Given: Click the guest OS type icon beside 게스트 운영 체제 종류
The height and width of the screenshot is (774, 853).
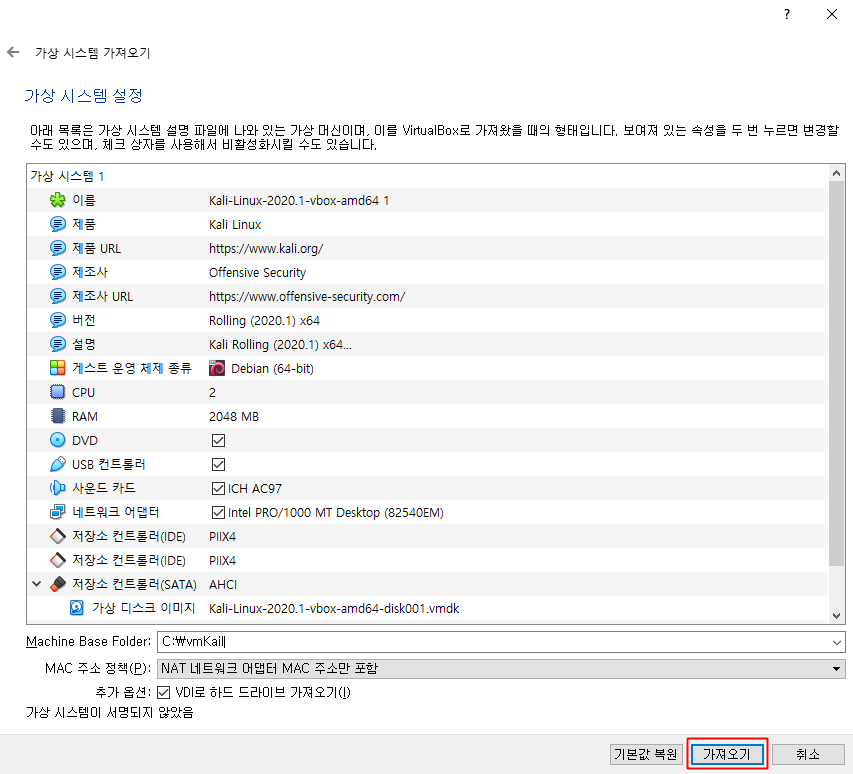Looking at the screenshot, I should click(58, 368).
